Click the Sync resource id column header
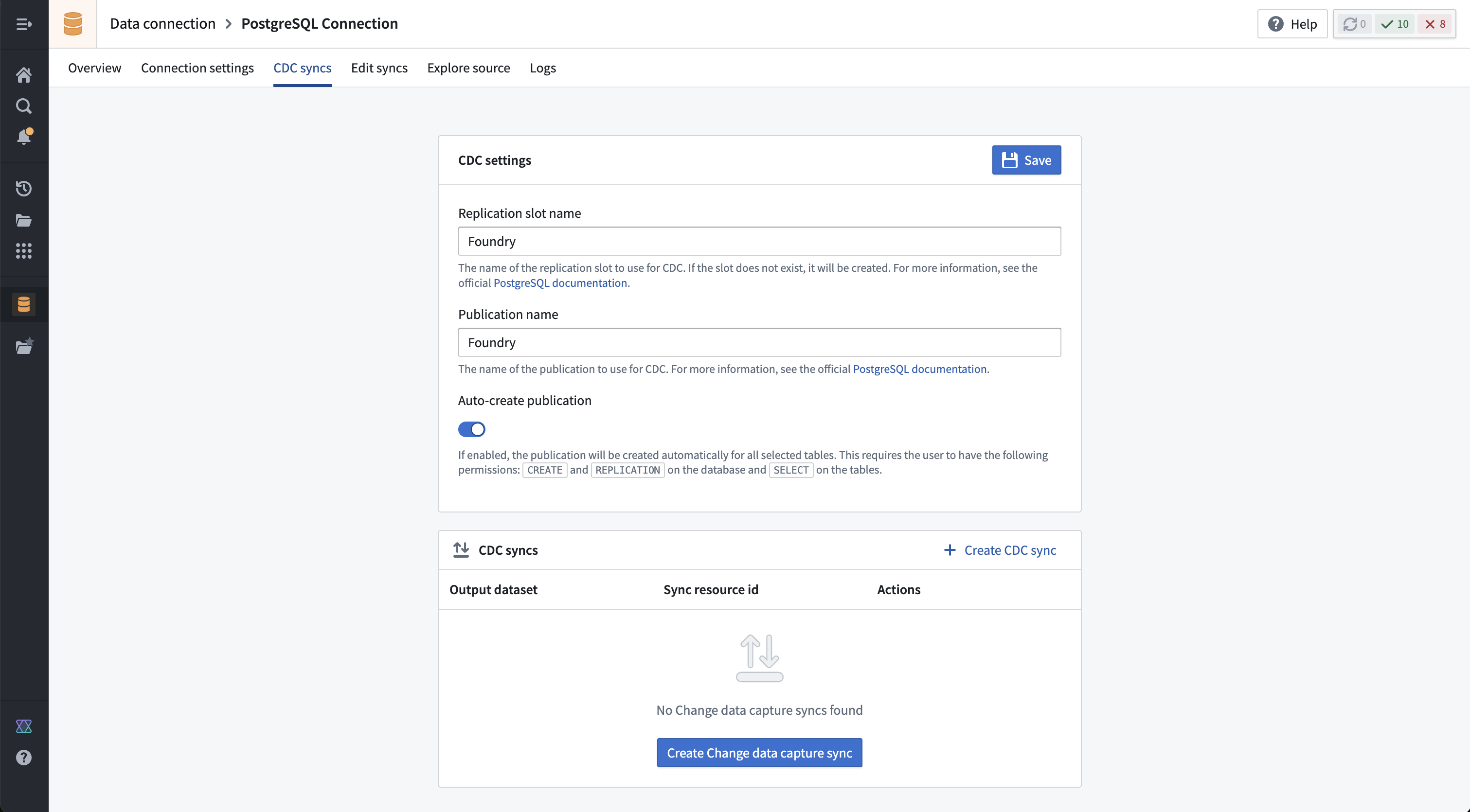This screenshot has height=812, width=1470. [x=711, y=590]
